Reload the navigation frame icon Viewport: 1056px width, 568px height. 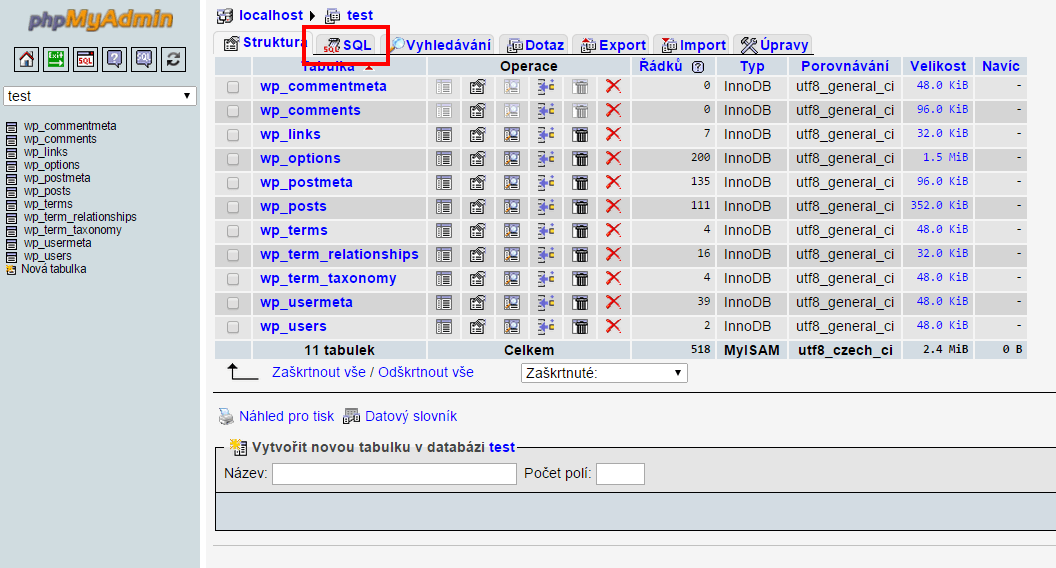point(173,59)
